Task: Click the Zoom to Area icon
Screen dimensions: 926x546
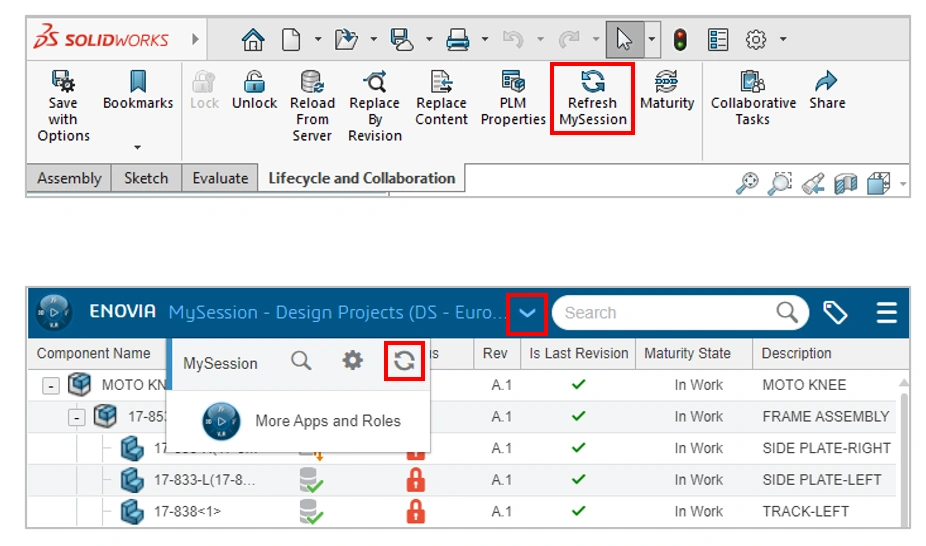Action: pyautogui.click(x=780, y=183)
